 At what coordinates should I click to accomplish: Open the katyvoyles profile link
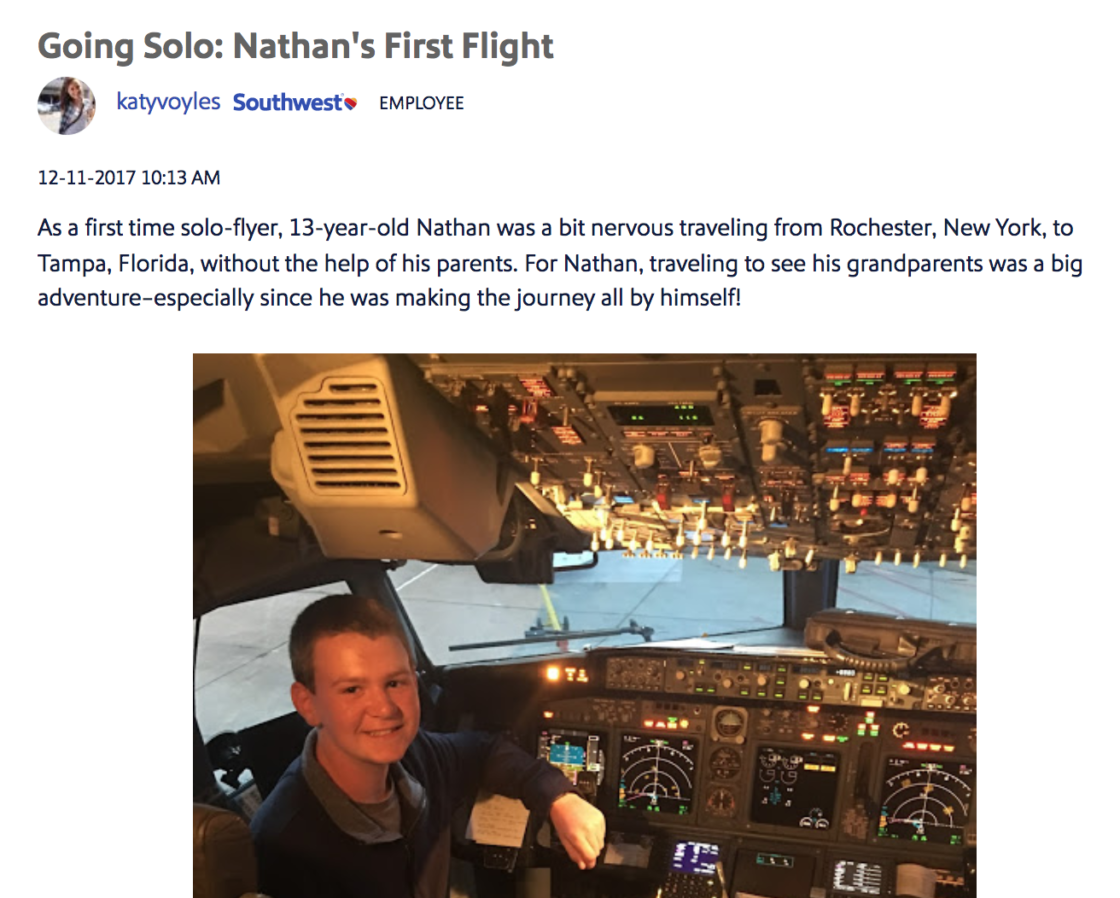click(x=169, y=102)
